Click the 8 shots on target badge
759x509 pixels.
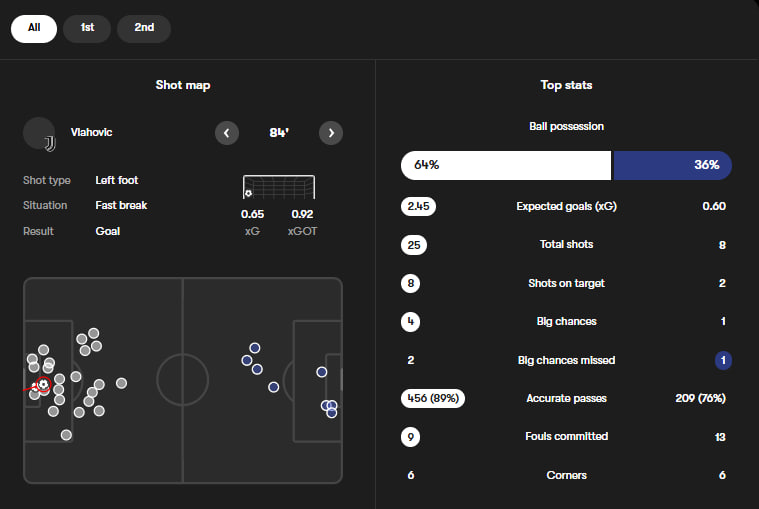pos(410,284)
